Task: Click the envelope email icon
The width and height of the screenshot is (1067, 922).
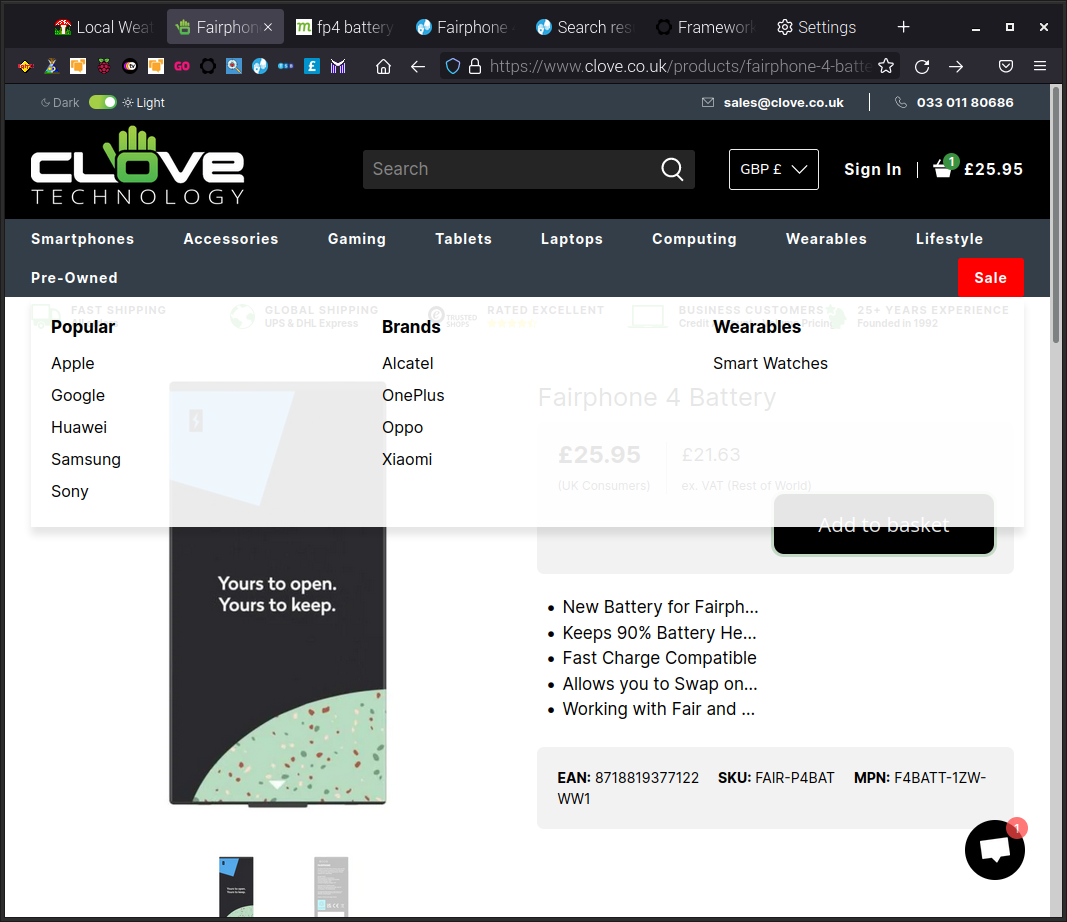Action: point(708,102)
